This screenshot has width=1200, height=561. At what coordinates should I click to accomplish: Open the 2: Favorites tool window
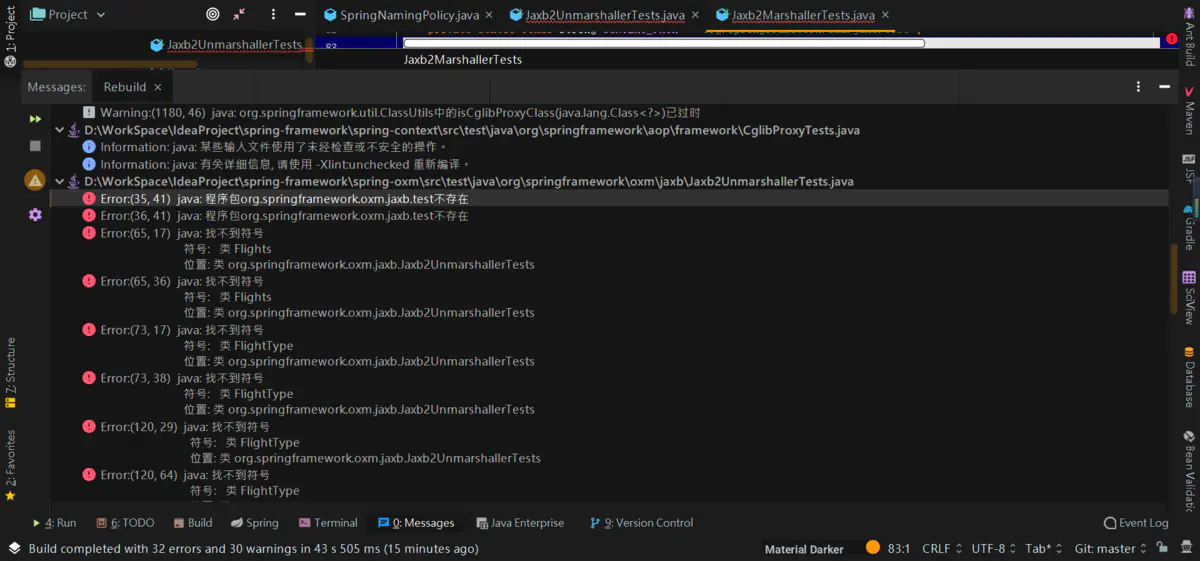click(x=10, y=465)
